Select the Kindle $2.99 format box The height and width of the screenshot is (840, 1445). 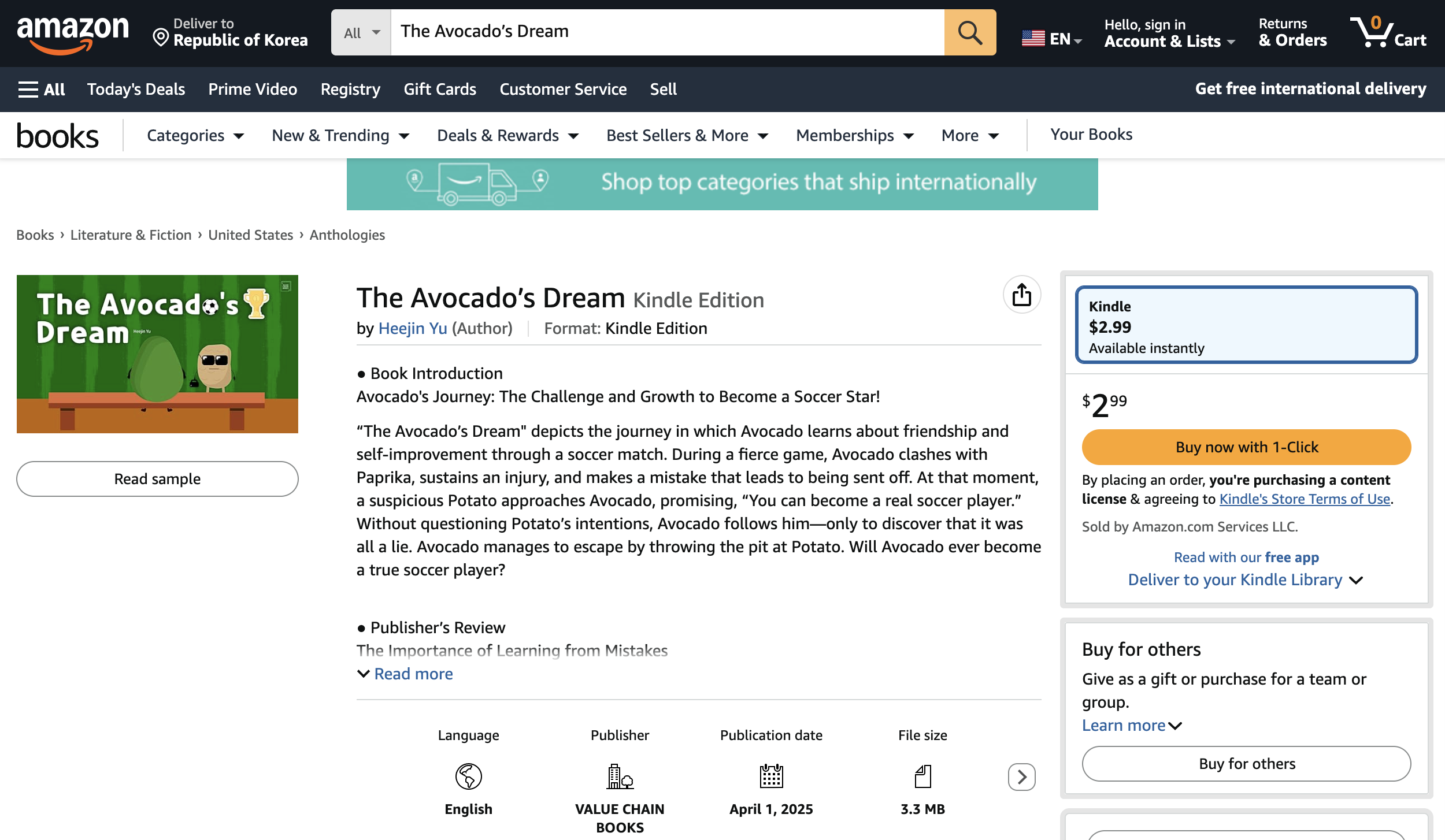pyautogui.click(x=1246, y=325)
